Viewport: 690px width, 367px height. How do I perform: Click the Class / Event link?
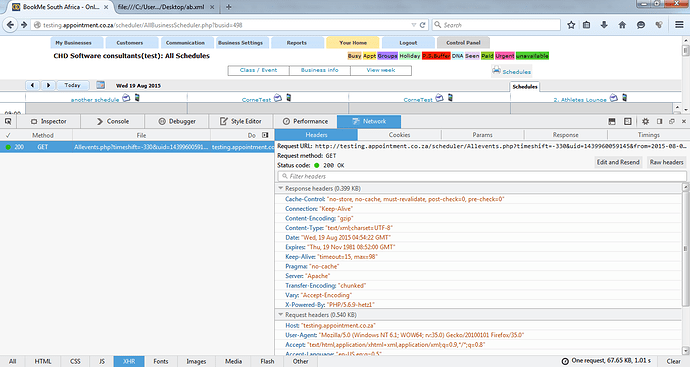(258, 70)
